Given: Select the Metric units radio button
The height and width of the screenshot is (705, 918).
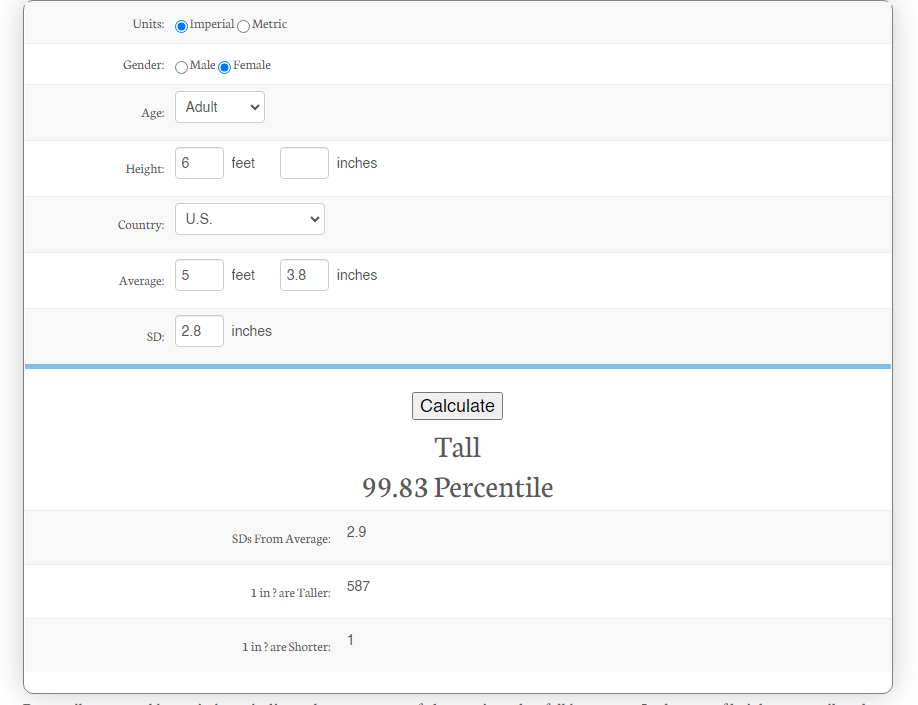Looking at the screenshot, I should [244, 26].
